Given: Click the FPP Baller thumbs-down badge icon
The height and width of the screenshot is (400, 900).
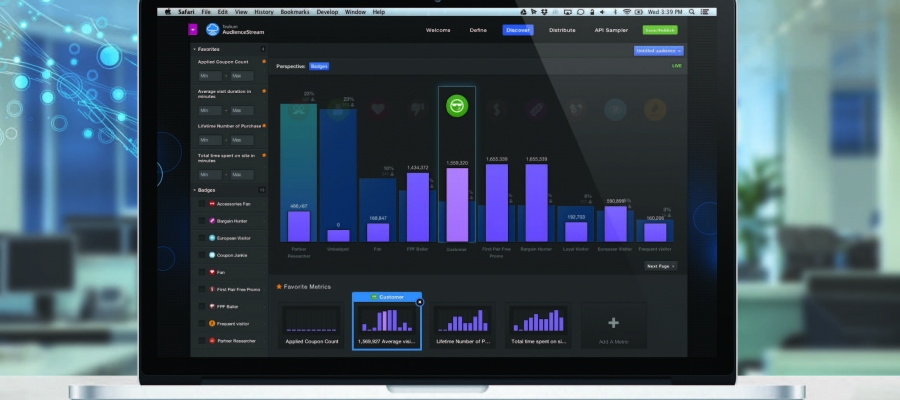Looking at the screenshot, I should pos(418,110).
